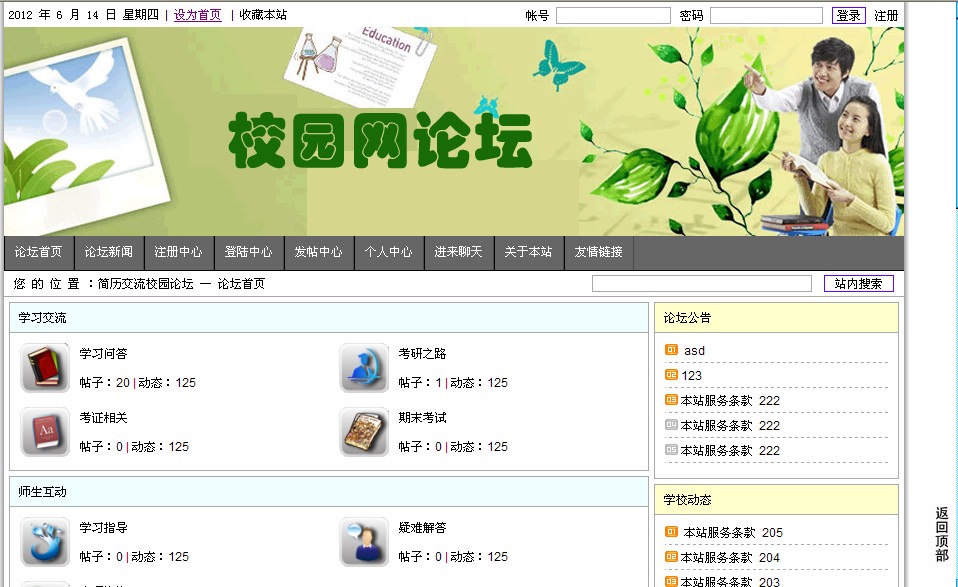958x587 pixels.
Task: Click the 02 badge beside 123 announcement
Action: 671,375
